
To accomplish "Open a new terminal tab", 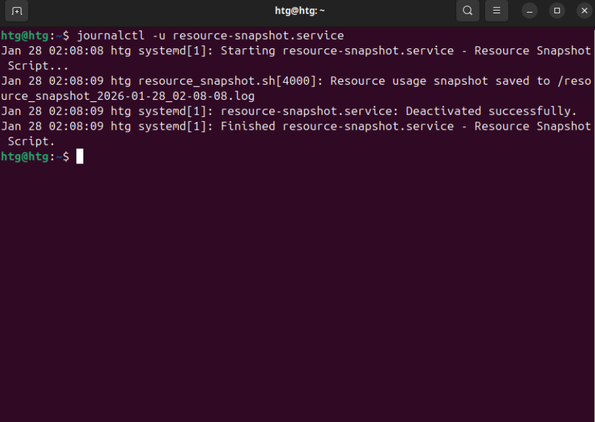I will coord(16,11).
